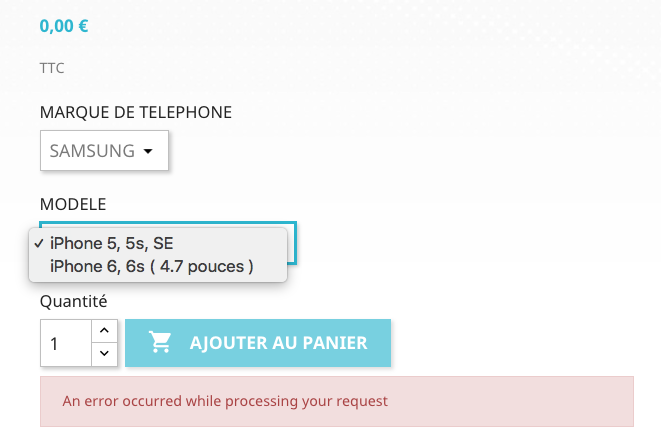Click the checkmark beside iPhone 5
Image resolution: width=661 pixels, height=440 pixels.
pos(39,243)
